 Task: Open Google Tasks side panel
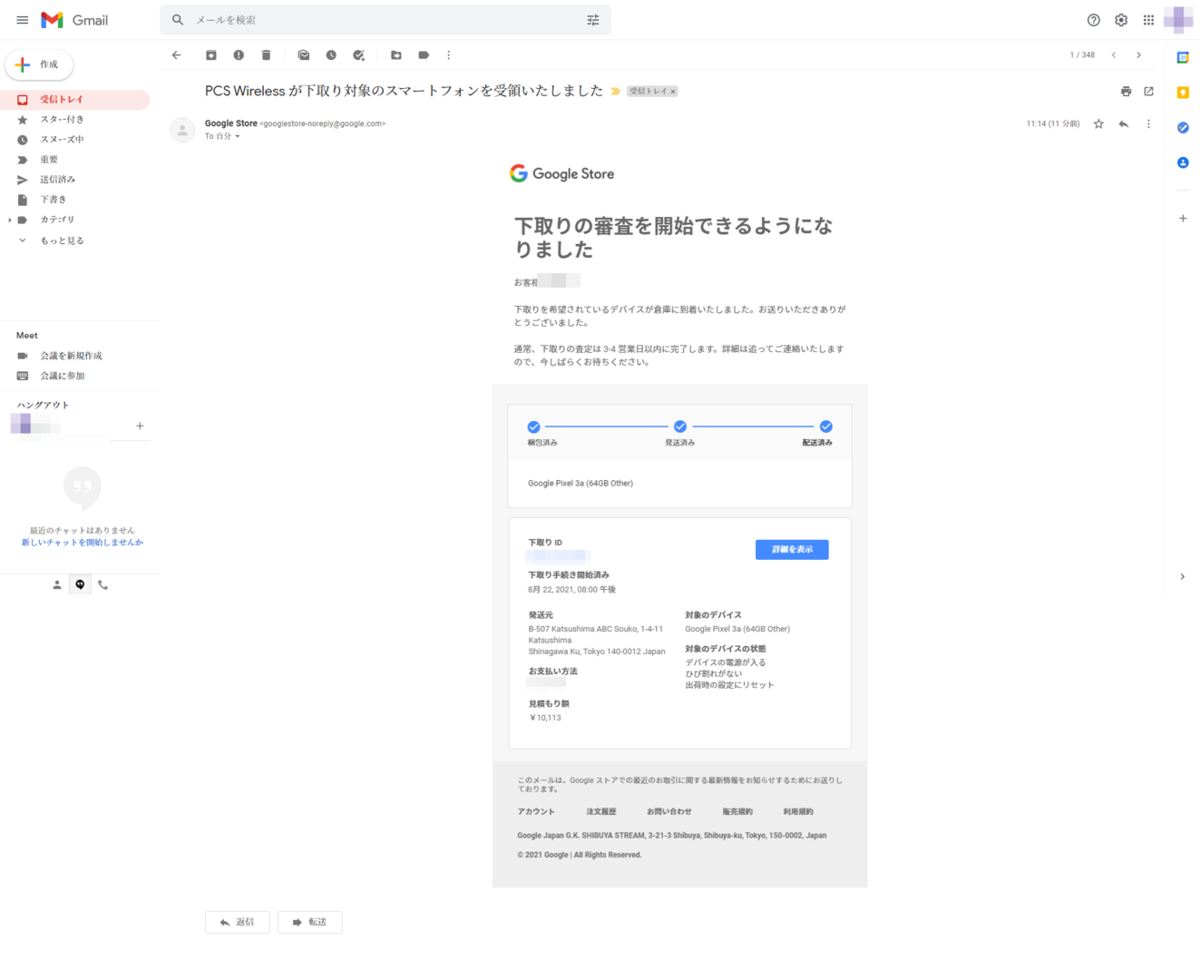(1183, 127)
